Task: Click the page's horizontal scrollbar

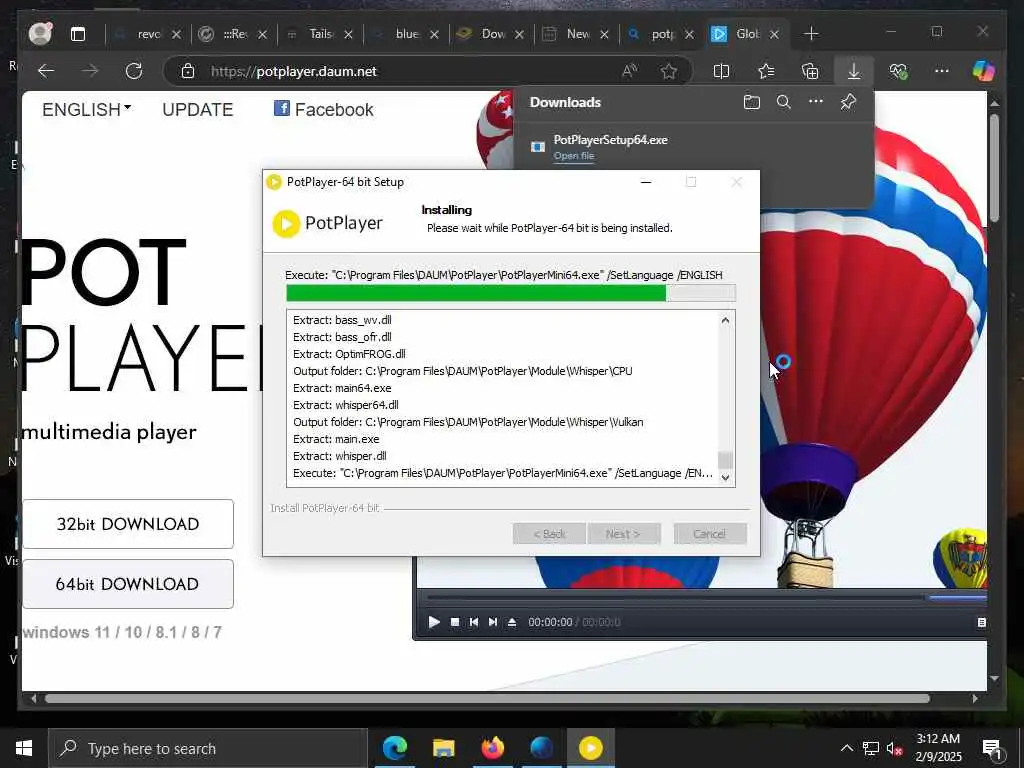Action: point(487,698)
